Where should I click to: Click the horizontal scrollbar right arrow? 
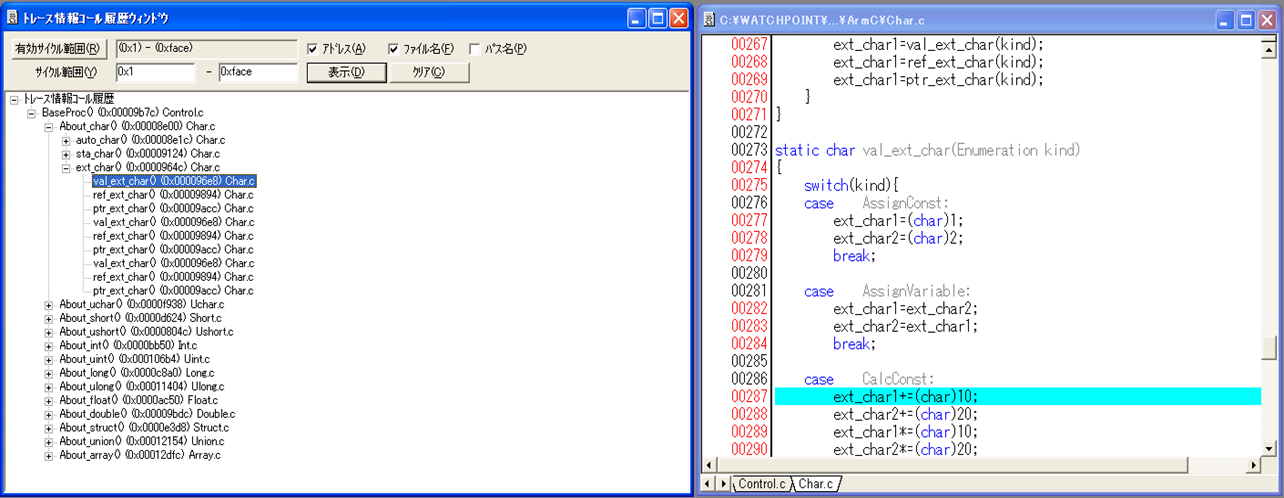[1253, 465]
